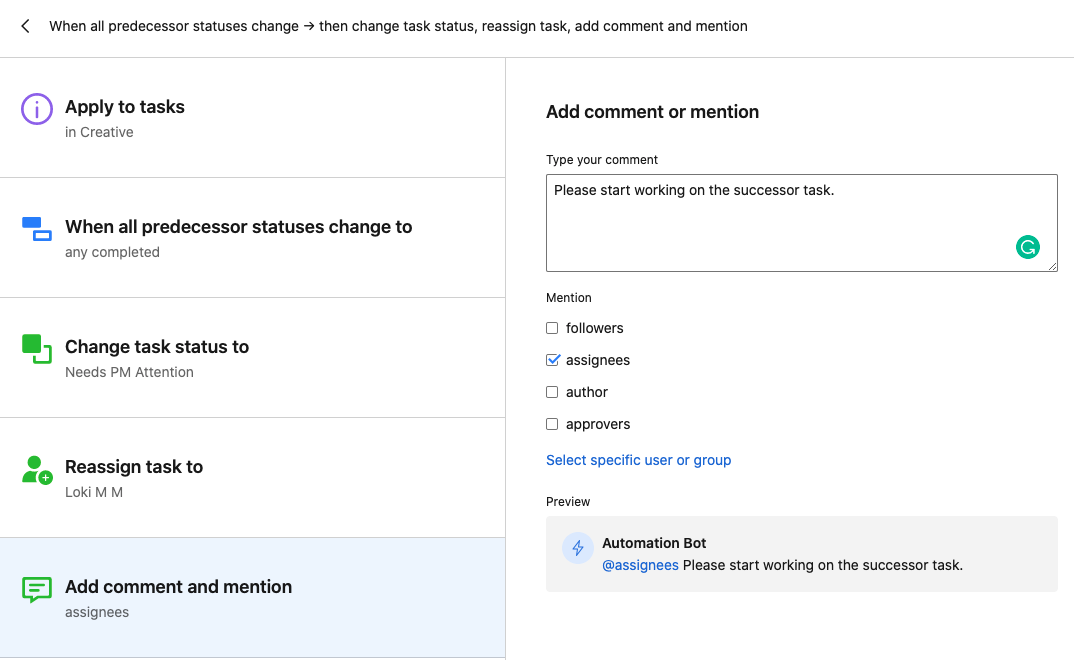
Task: Click the back arrow icon
Action: coord(25,26)
